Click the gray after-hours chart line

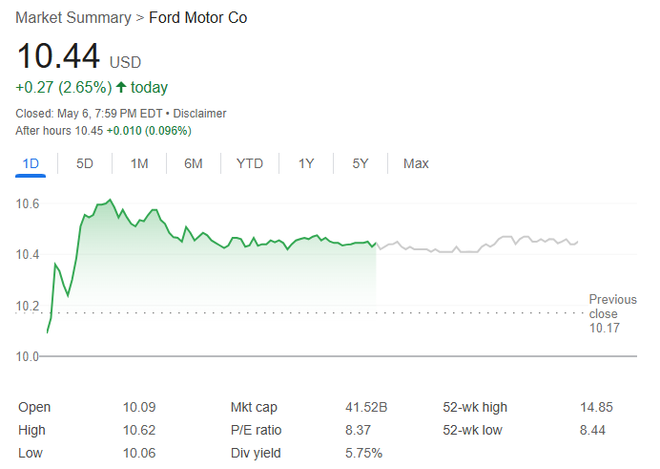tap(476, 245)
